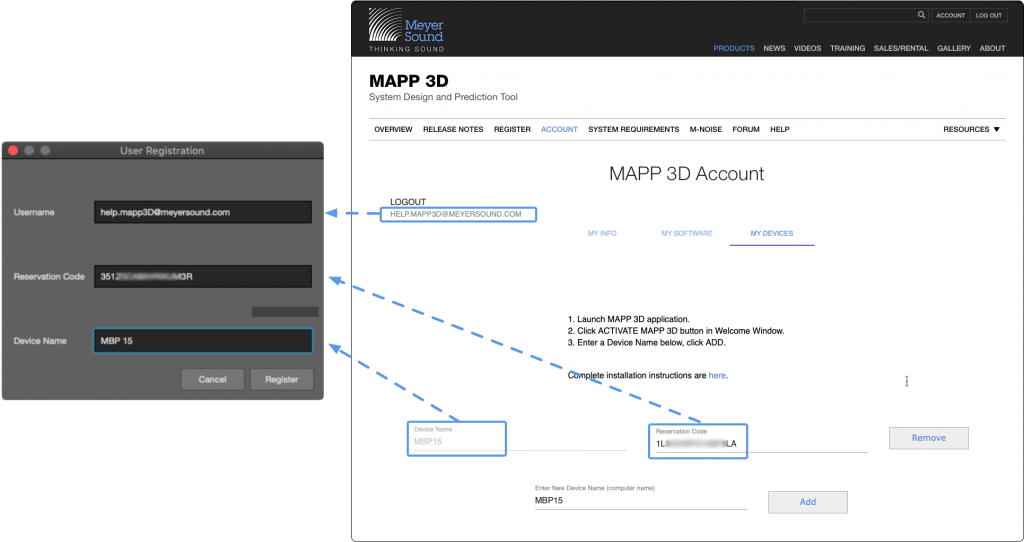Click the LOGOUT link above the email
Image resolution: width=1024 pixels, height=542 pixels.
click(x=408, y=202)
